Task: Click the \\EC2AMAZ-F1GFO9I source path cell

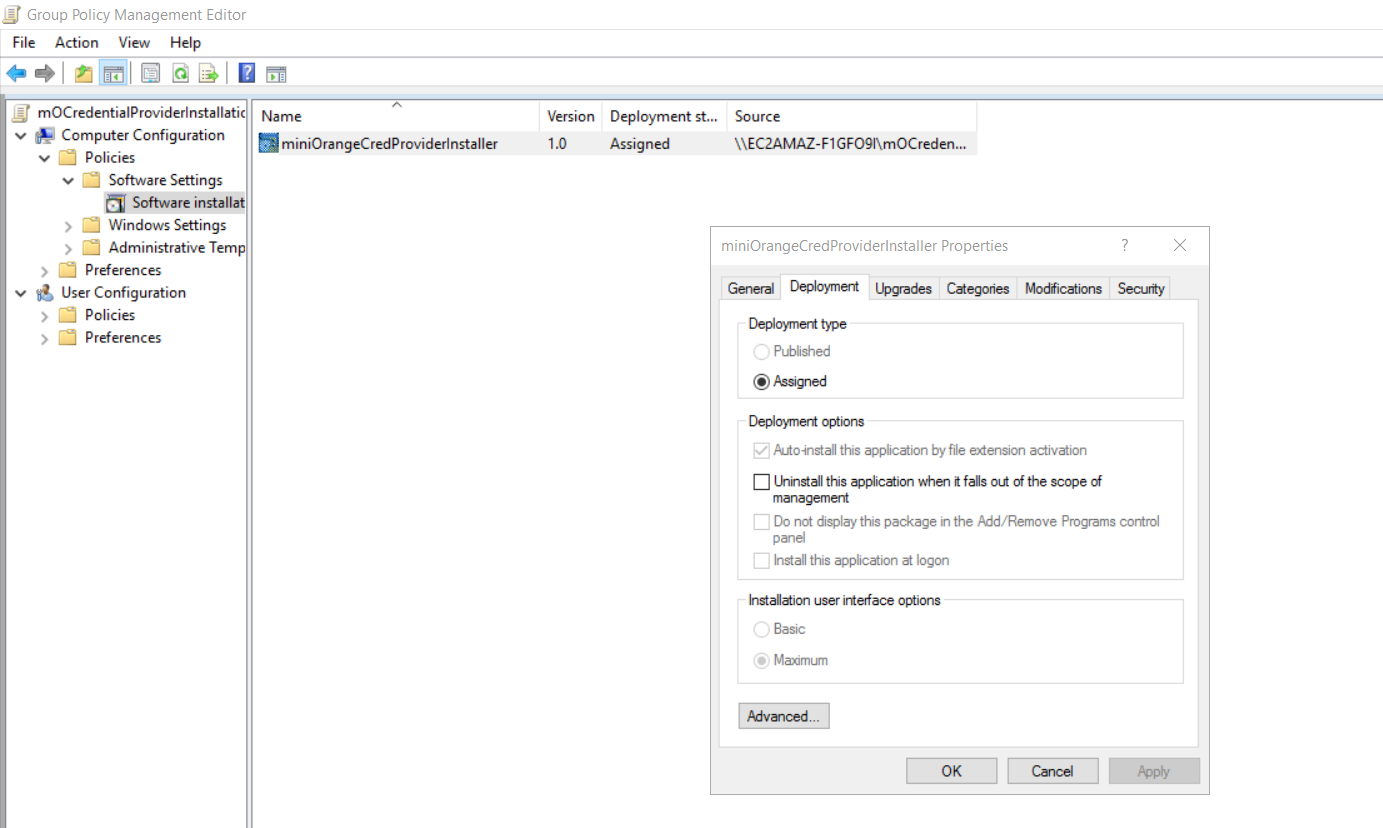Action: point(851,143)
